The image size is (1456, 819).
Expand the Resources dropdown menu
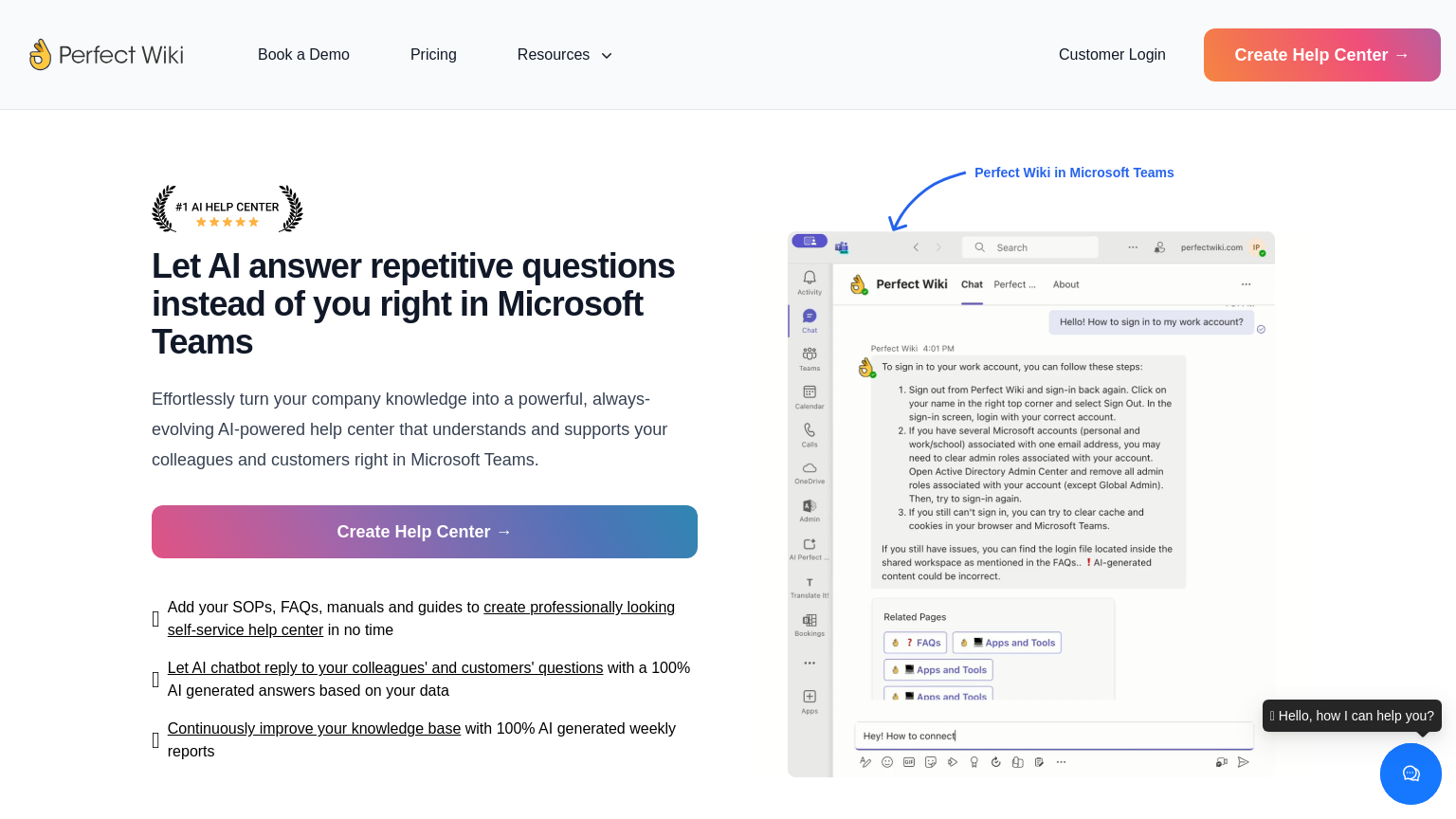pos(564,55)
